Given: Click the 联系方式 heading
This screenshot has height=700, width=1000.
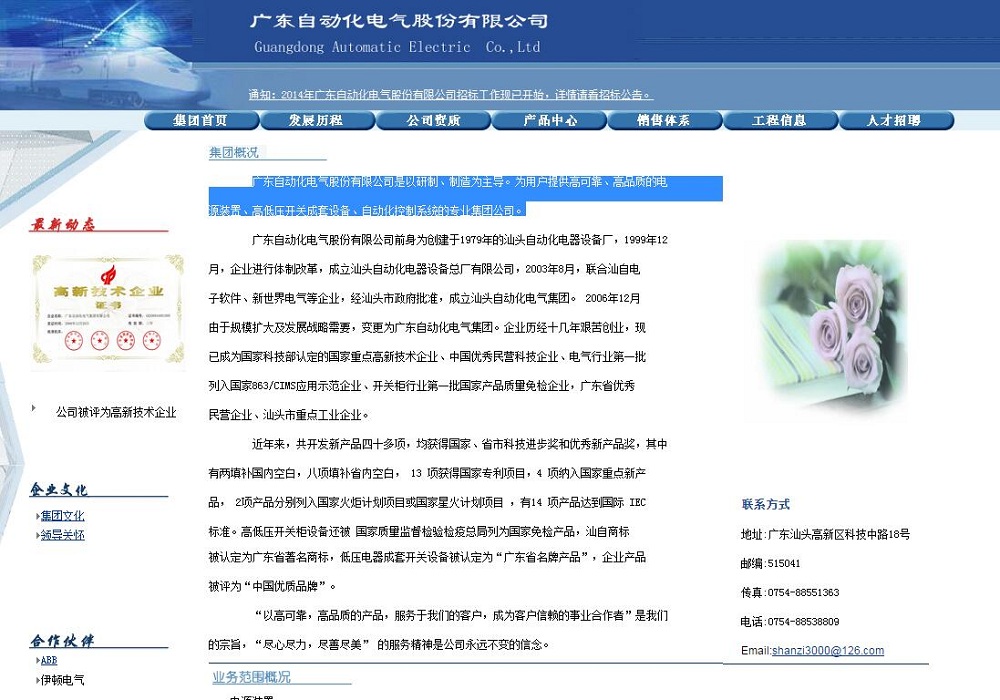Looking at the screenshot, I should tap(765, 504).
